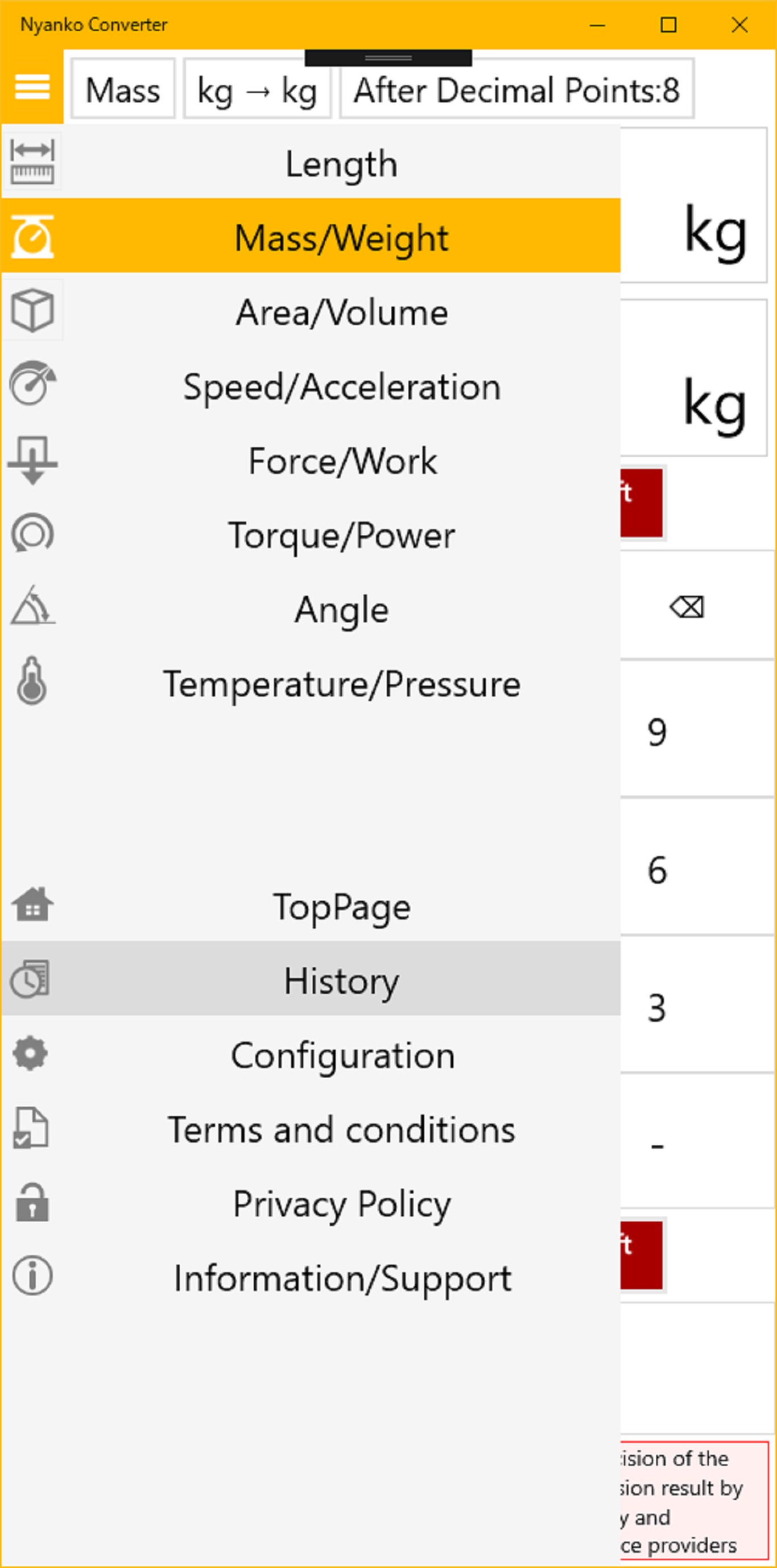
Task: Click the Speed/Acceleration gauge icon
Action: (x=32, y=383)
